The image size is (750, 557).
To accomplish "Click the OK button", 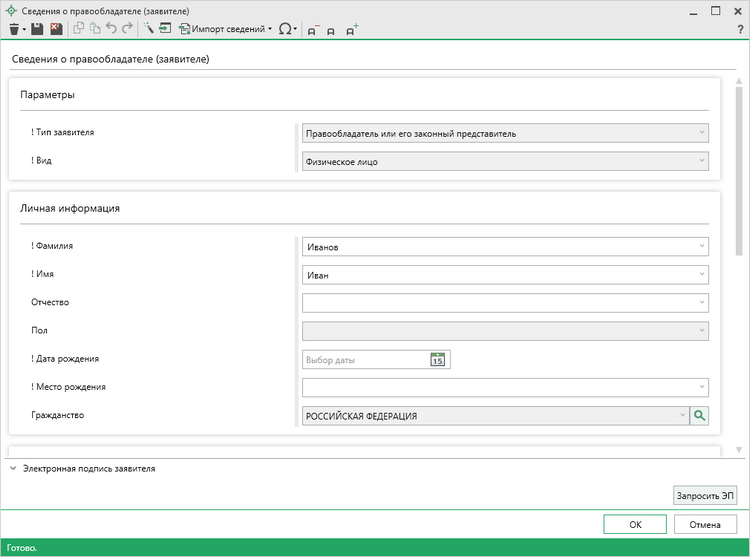I will 635,524.
